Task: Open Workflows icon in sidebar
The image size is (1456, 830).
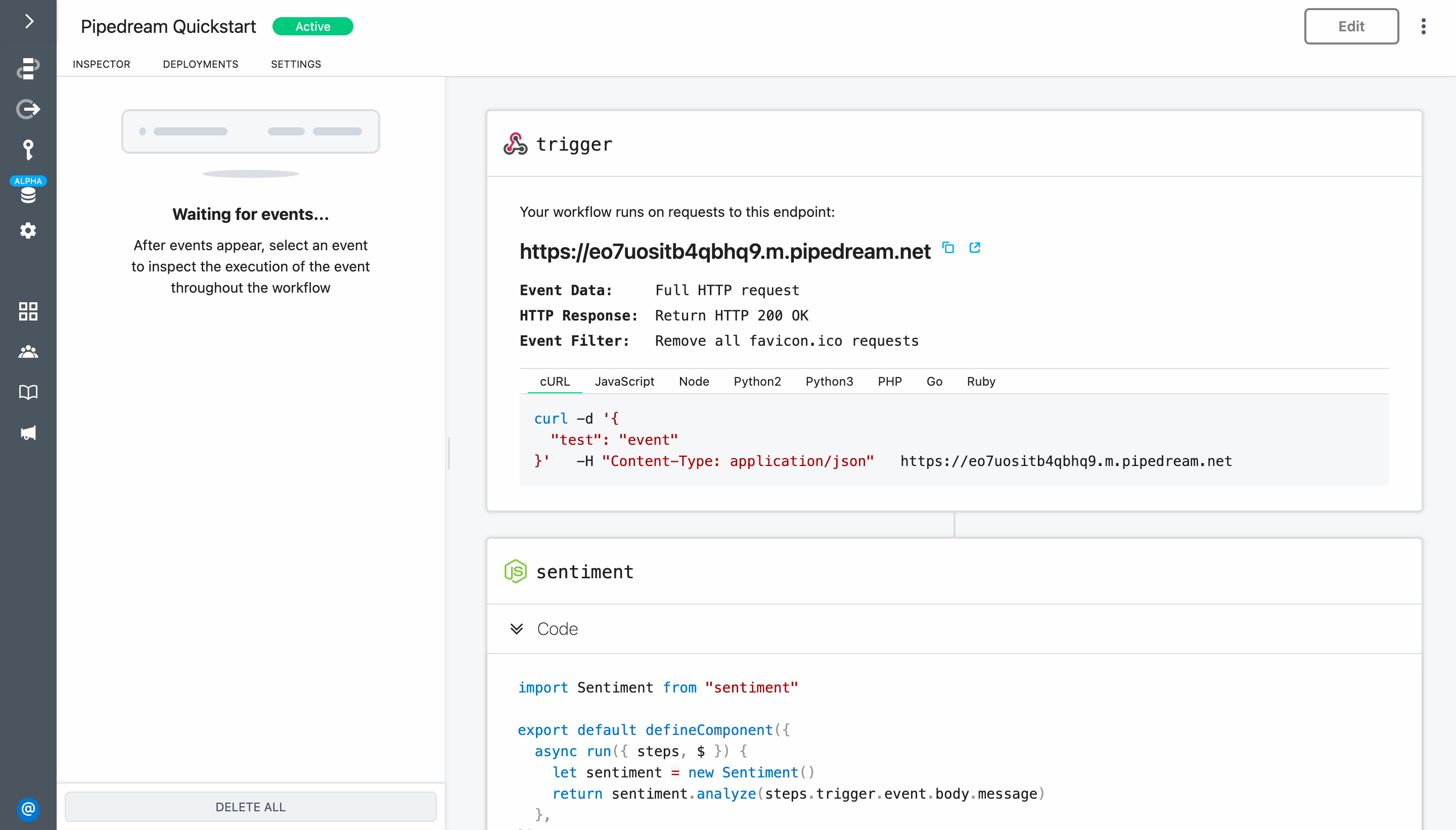Action: 28,68
